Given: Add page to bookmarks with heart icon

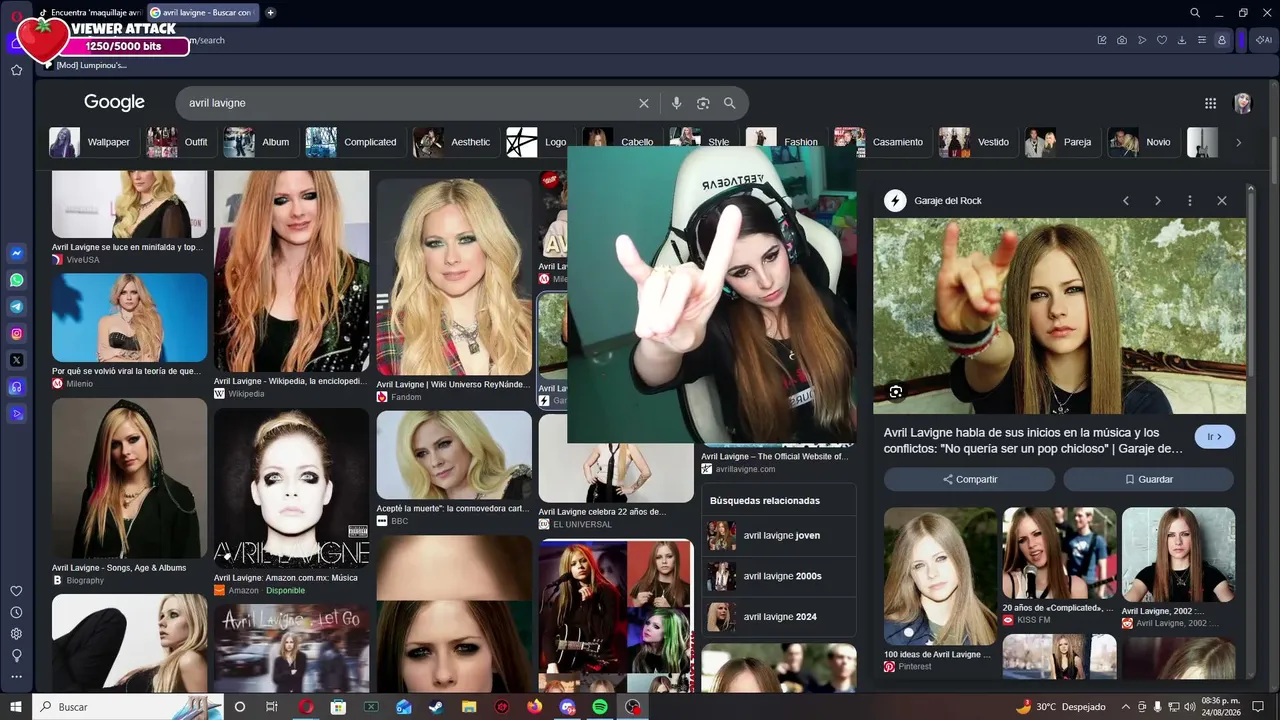Looking at the screenshot, I should 1162,40.
